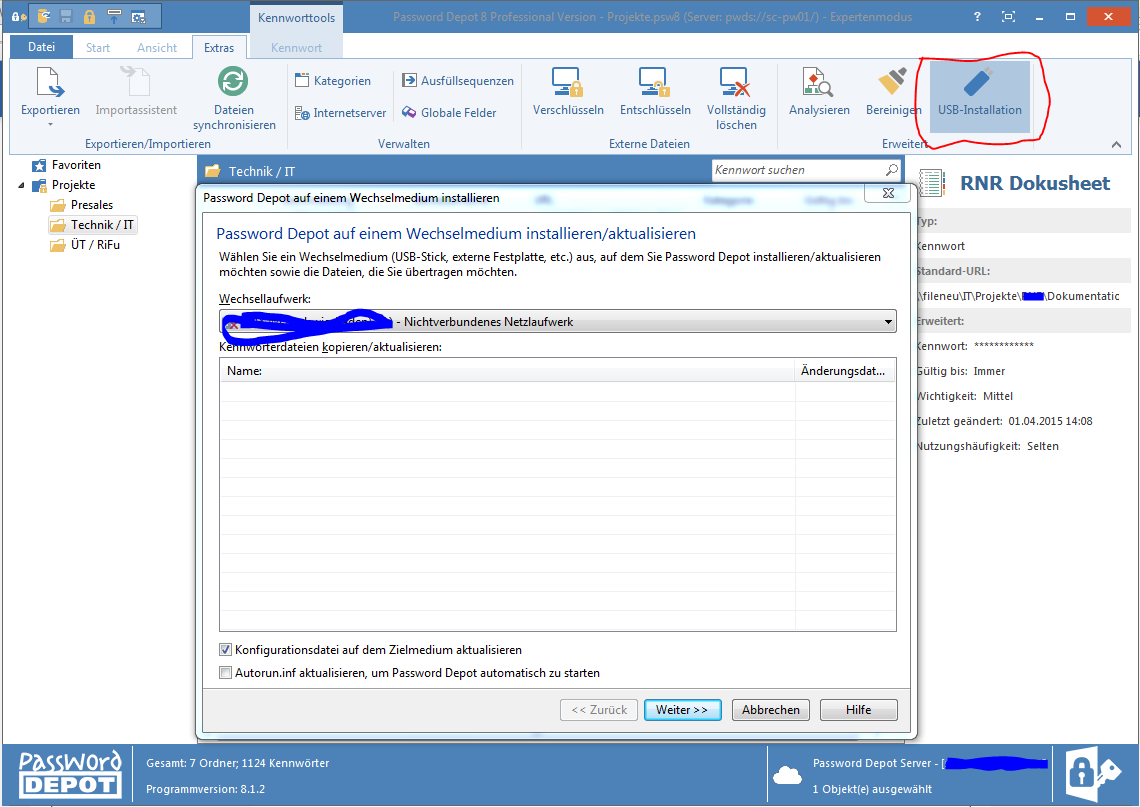The image size is (1140, 807).
Task: Click the Standard-URL file path value
Action: [1019, 296]
